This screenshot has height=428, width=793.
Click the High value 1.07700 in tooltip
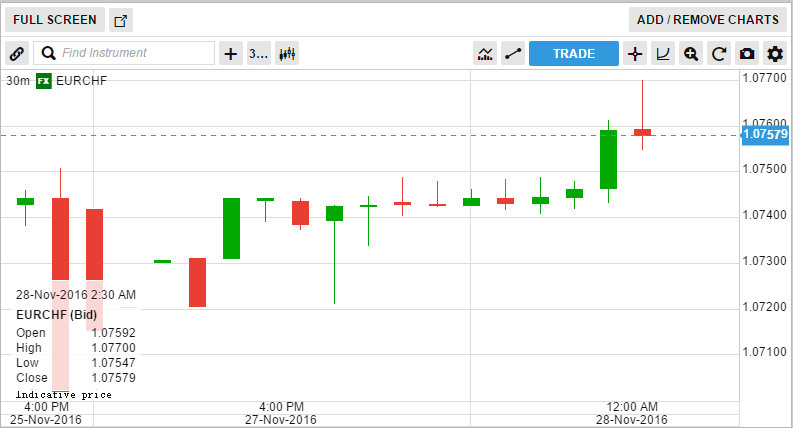(x=113, y=348)
